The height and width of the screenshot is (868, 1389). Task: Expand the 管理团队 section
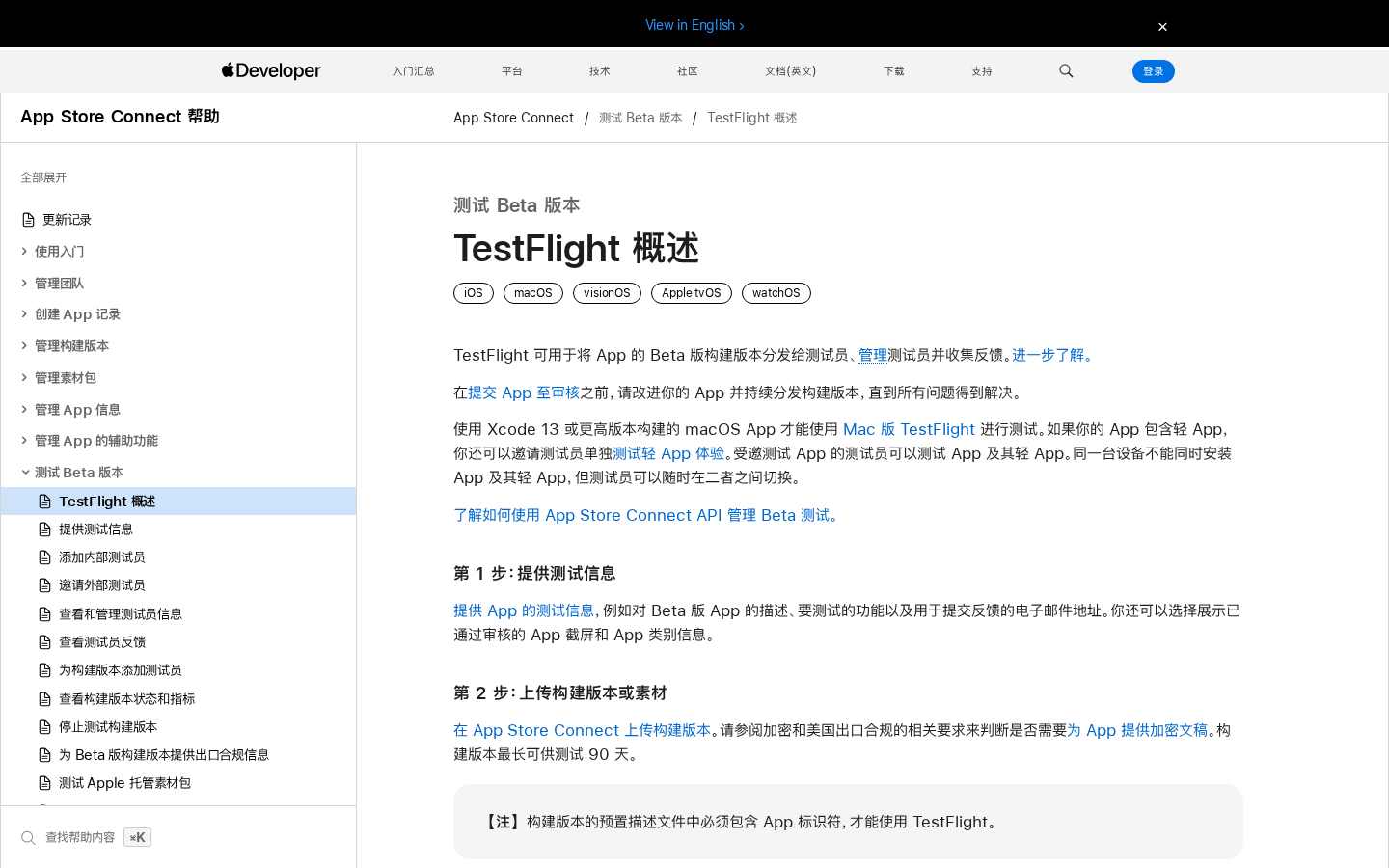pos(25,284)
